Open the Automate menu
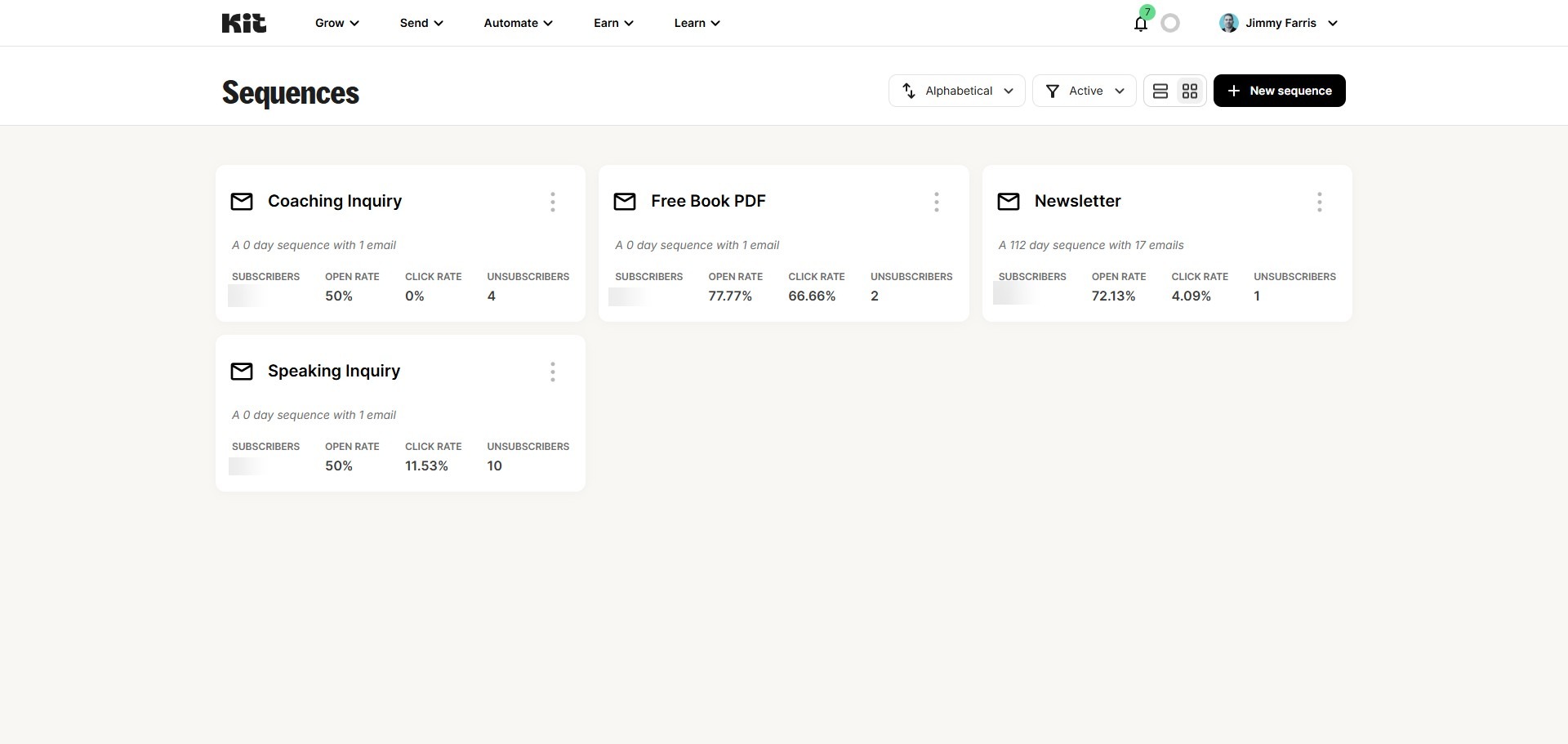1568x744 pixels. tap(518, 23)
